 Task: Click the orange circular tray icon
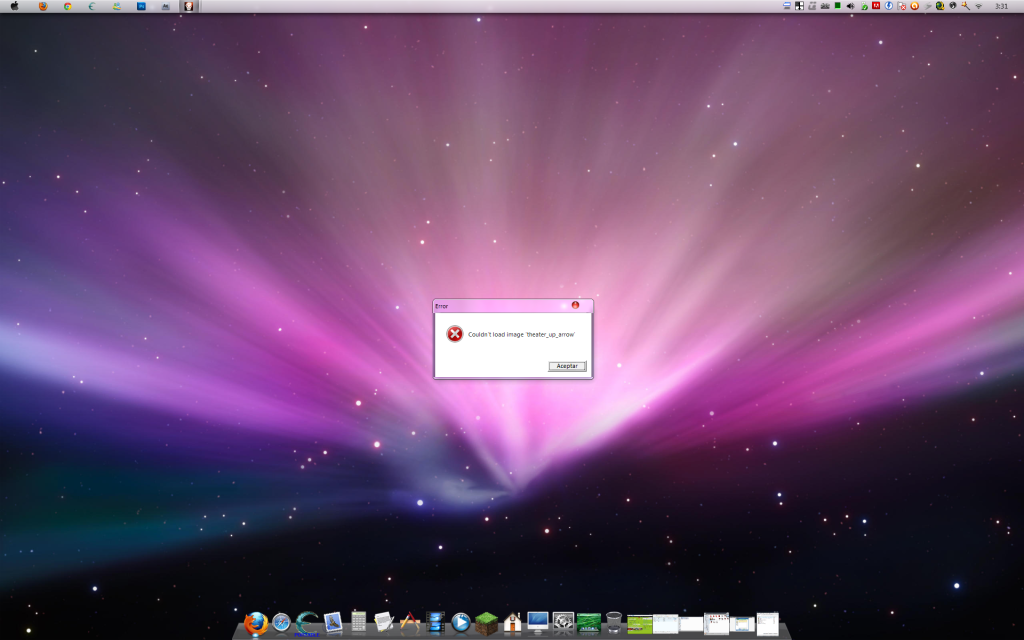(915, 6)
